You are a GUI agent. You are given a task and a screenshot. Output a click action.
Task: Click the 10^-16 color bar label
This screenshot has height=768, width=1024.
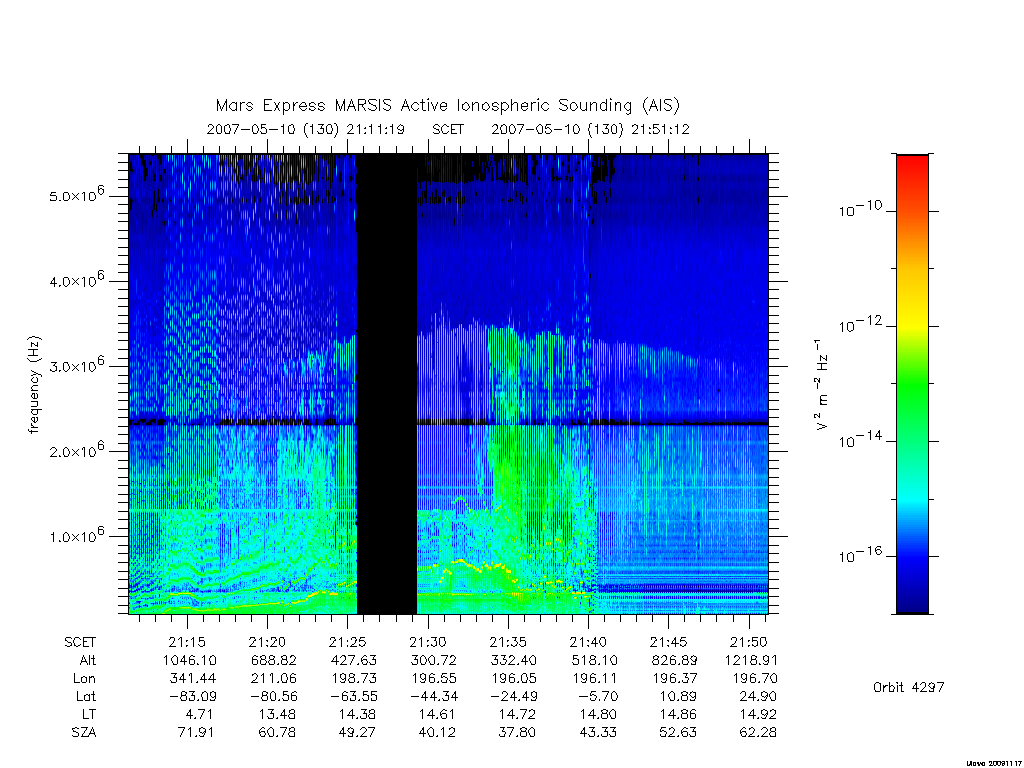[x=860, y=554]
